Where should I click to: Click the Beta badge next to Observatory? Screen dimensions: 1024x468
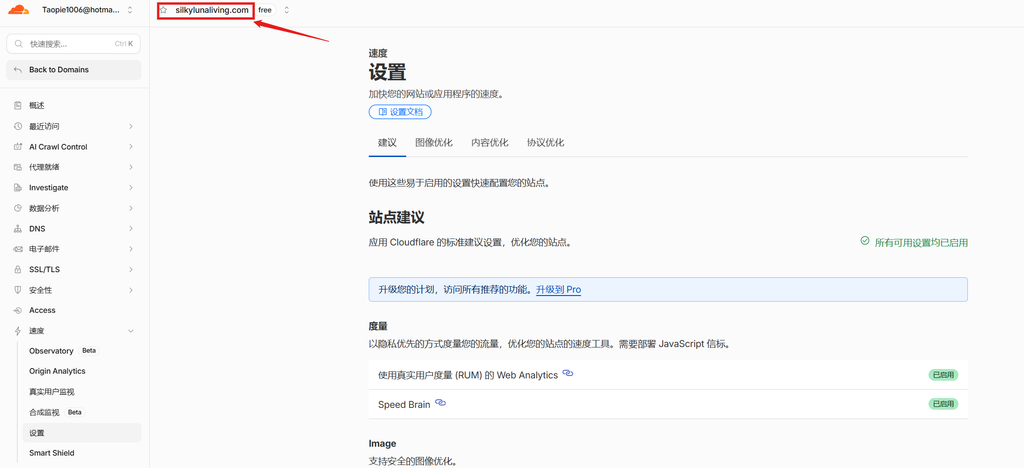(89, 351)
